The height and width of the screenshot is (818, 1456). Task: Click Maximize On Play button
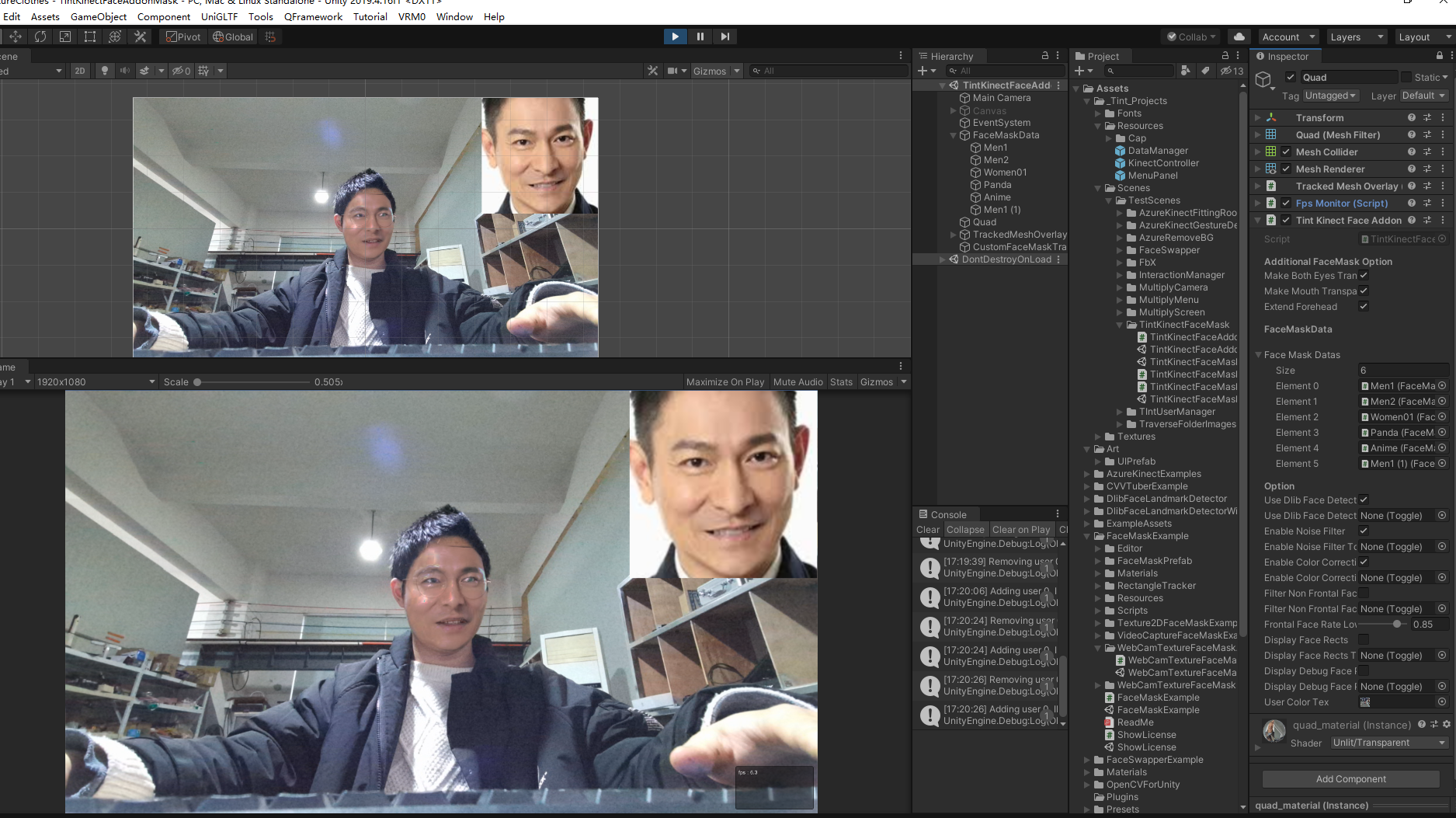click(x=725, y=382)
